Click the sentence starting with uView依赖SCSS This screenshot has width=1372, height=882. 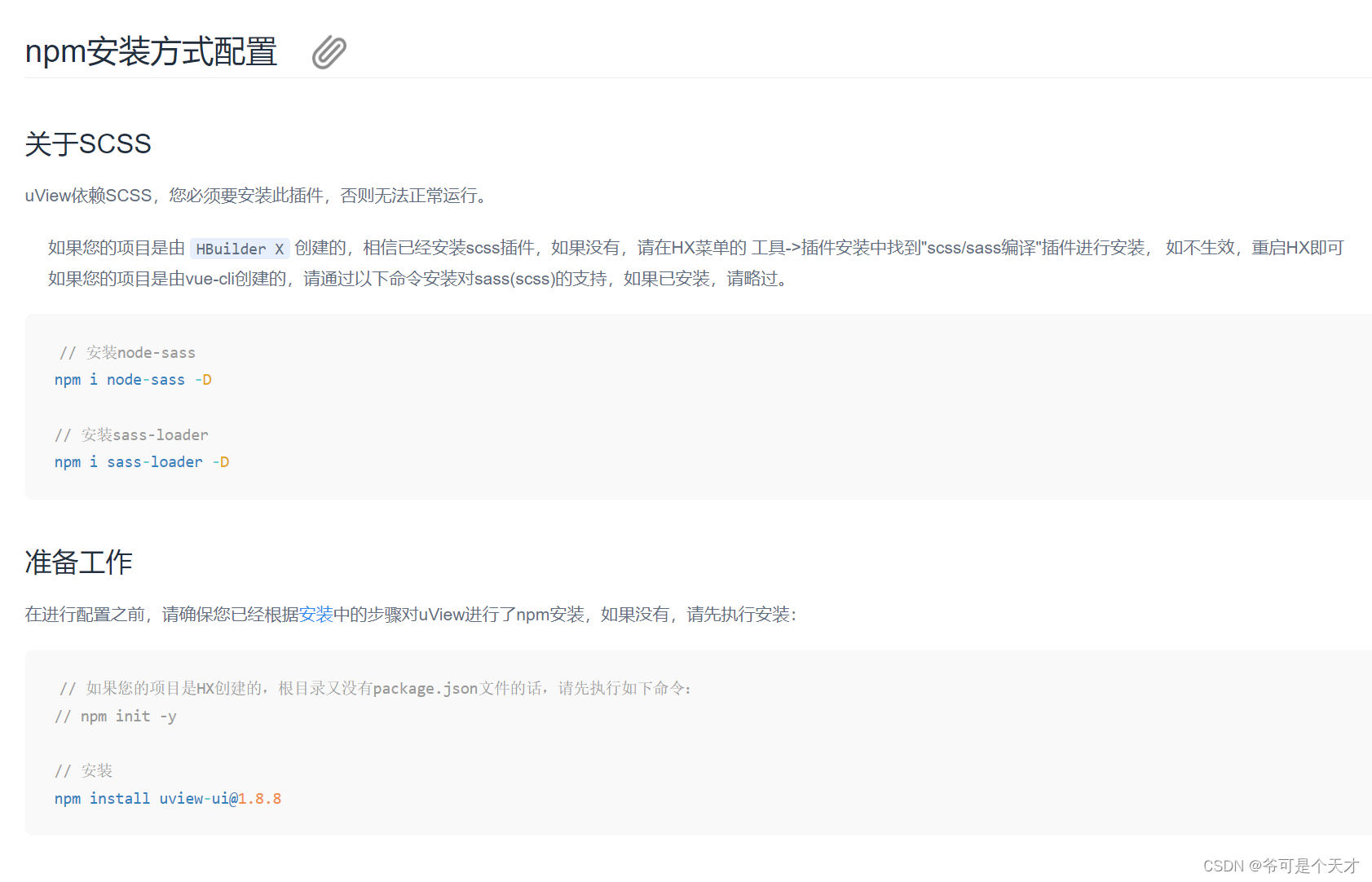(256, 196)
